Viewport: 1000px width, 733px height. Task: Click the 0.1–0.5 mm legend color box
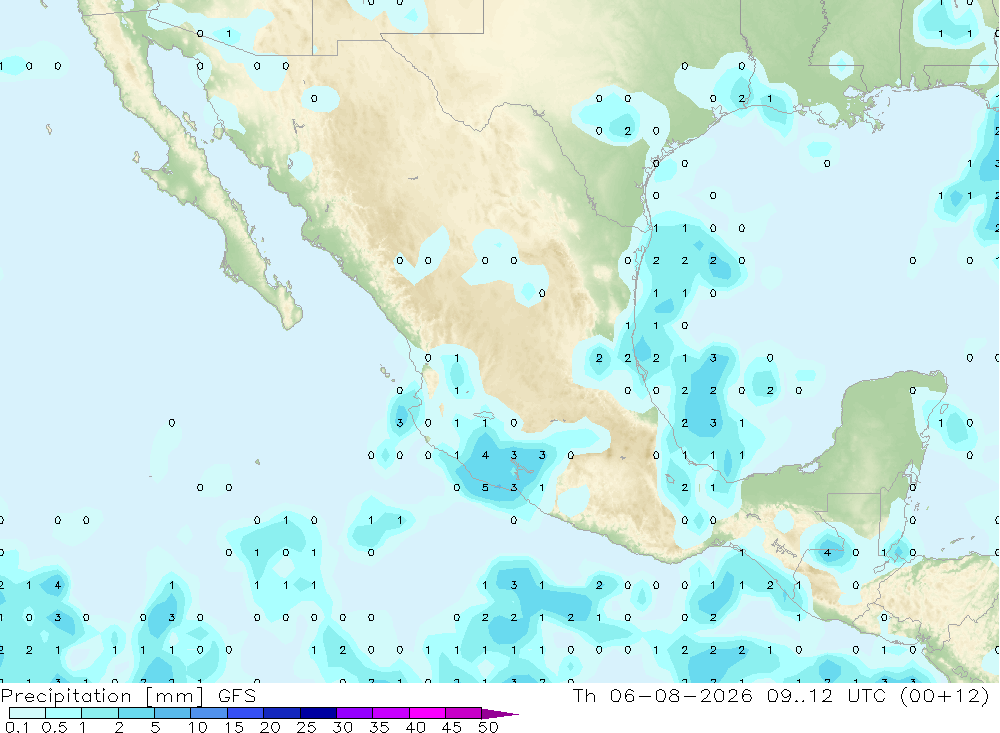coord(27,713)
